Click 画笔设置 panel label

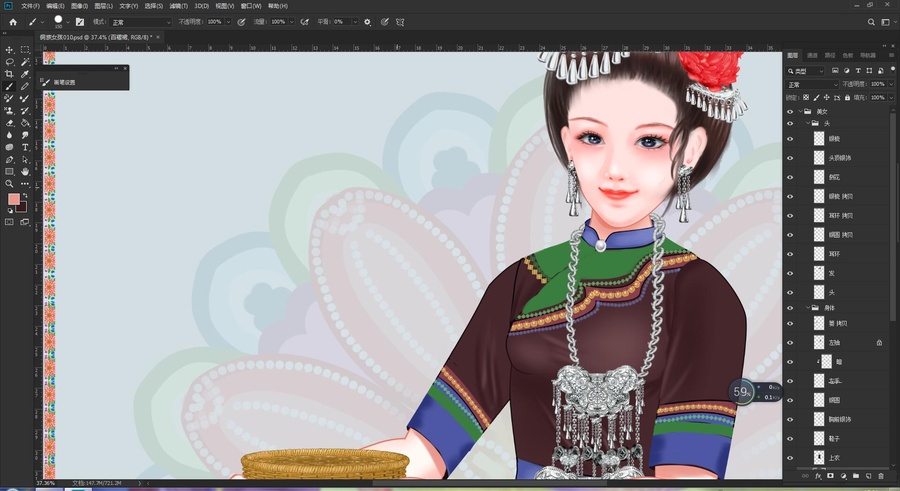pyautogui.click(x=64, y=83)
